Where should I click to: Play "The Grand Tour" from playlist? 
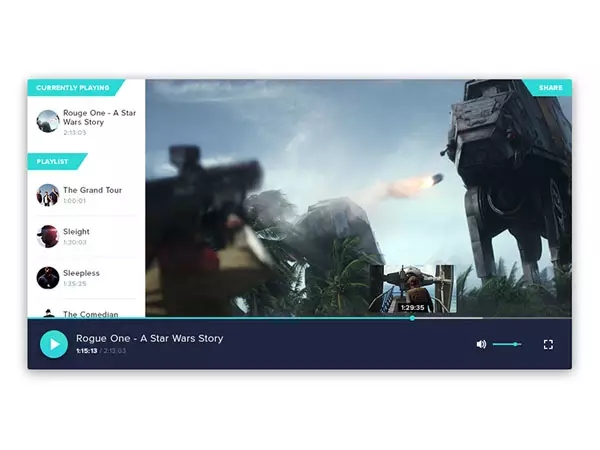(92, 190)
